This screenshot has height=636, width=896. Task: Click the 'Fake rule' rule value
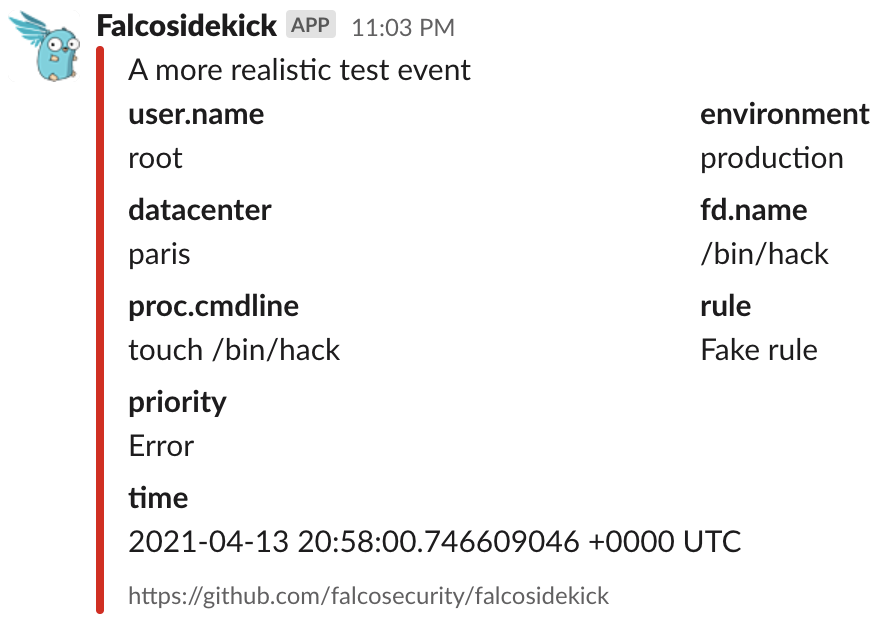(x=759, y=350)
